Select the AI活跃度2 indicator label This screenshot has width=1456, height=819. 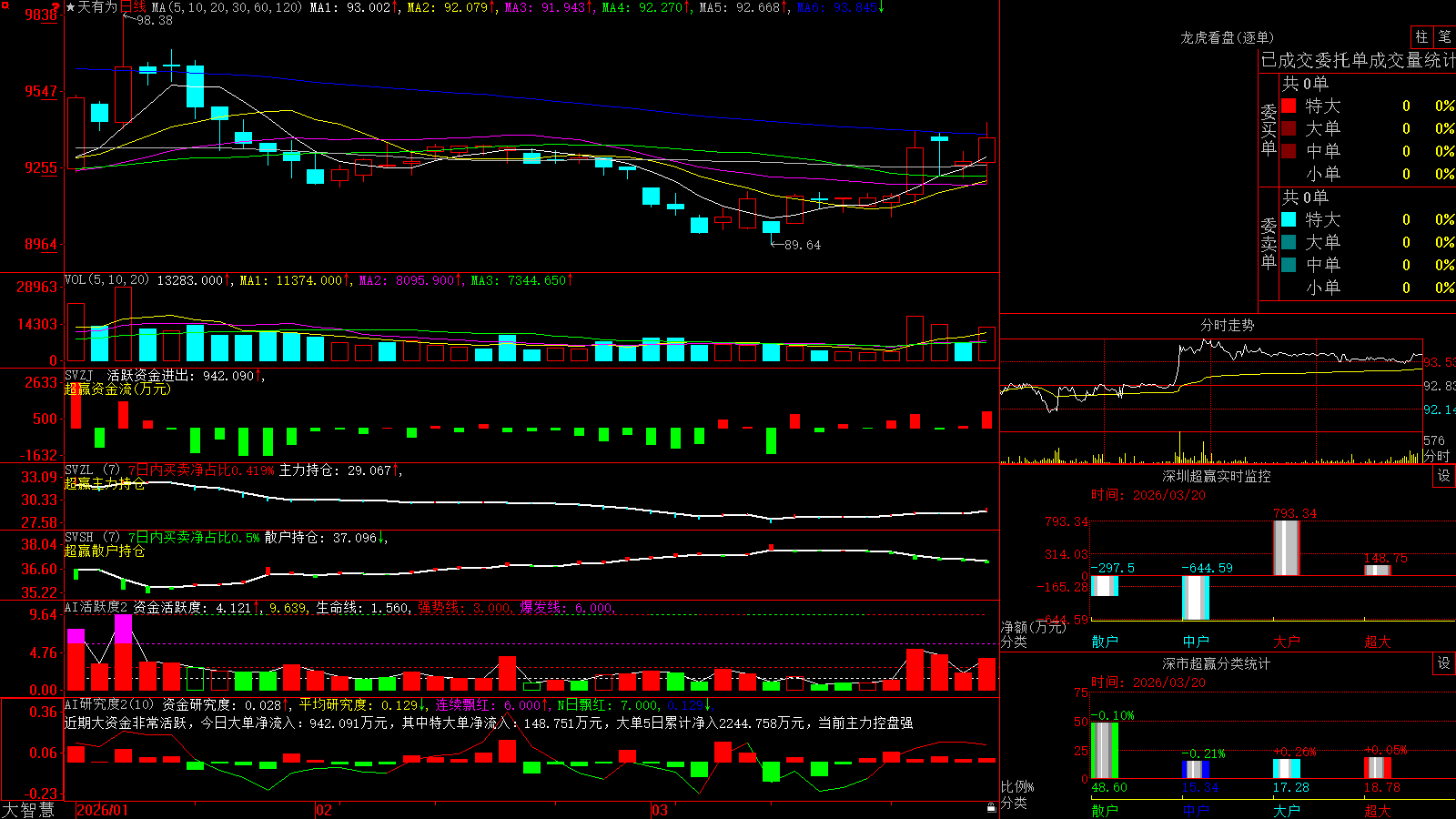coord(96,607)
